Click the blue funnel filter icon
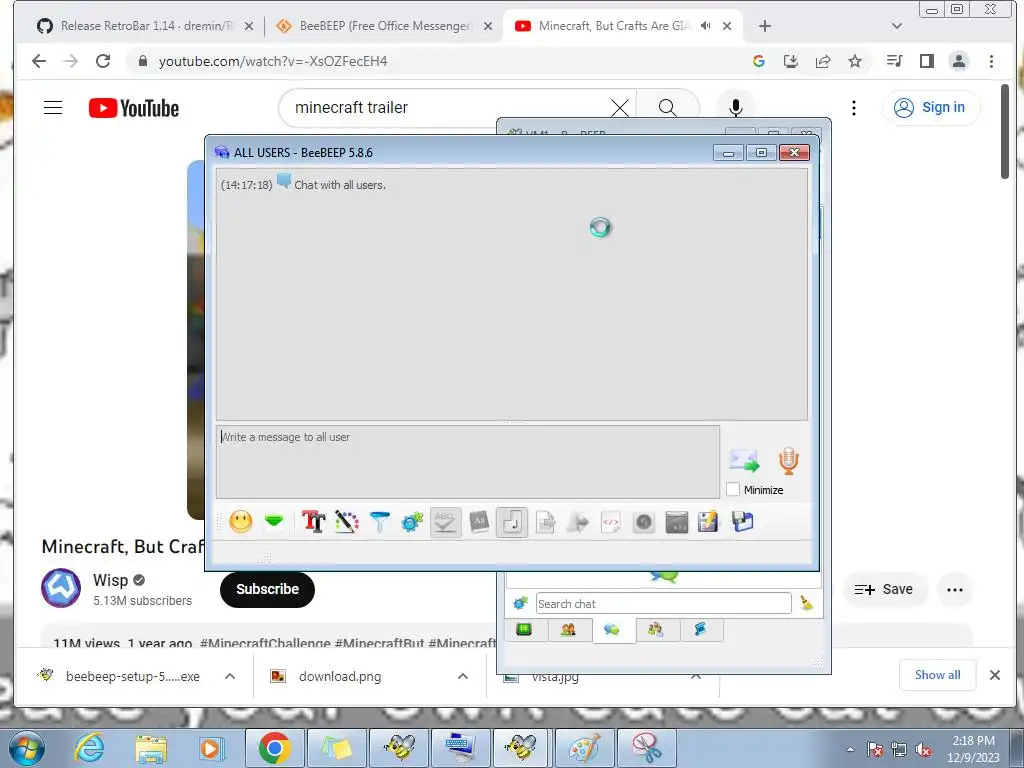 pyautogui.click(x=379, y=522)
